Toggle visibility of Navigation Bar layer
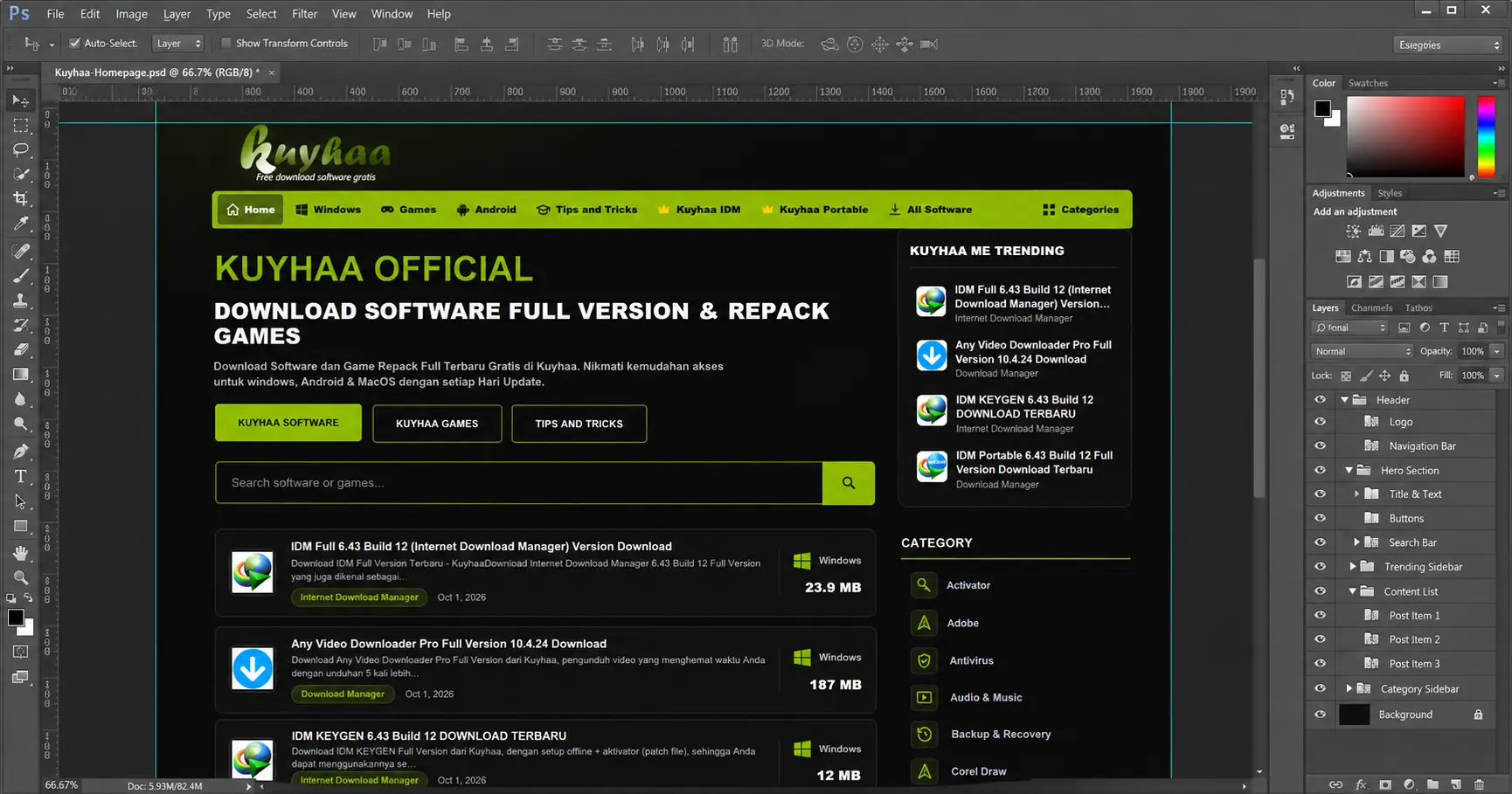This screenshot has height=794, width=1512. (x=1320, y=445)
